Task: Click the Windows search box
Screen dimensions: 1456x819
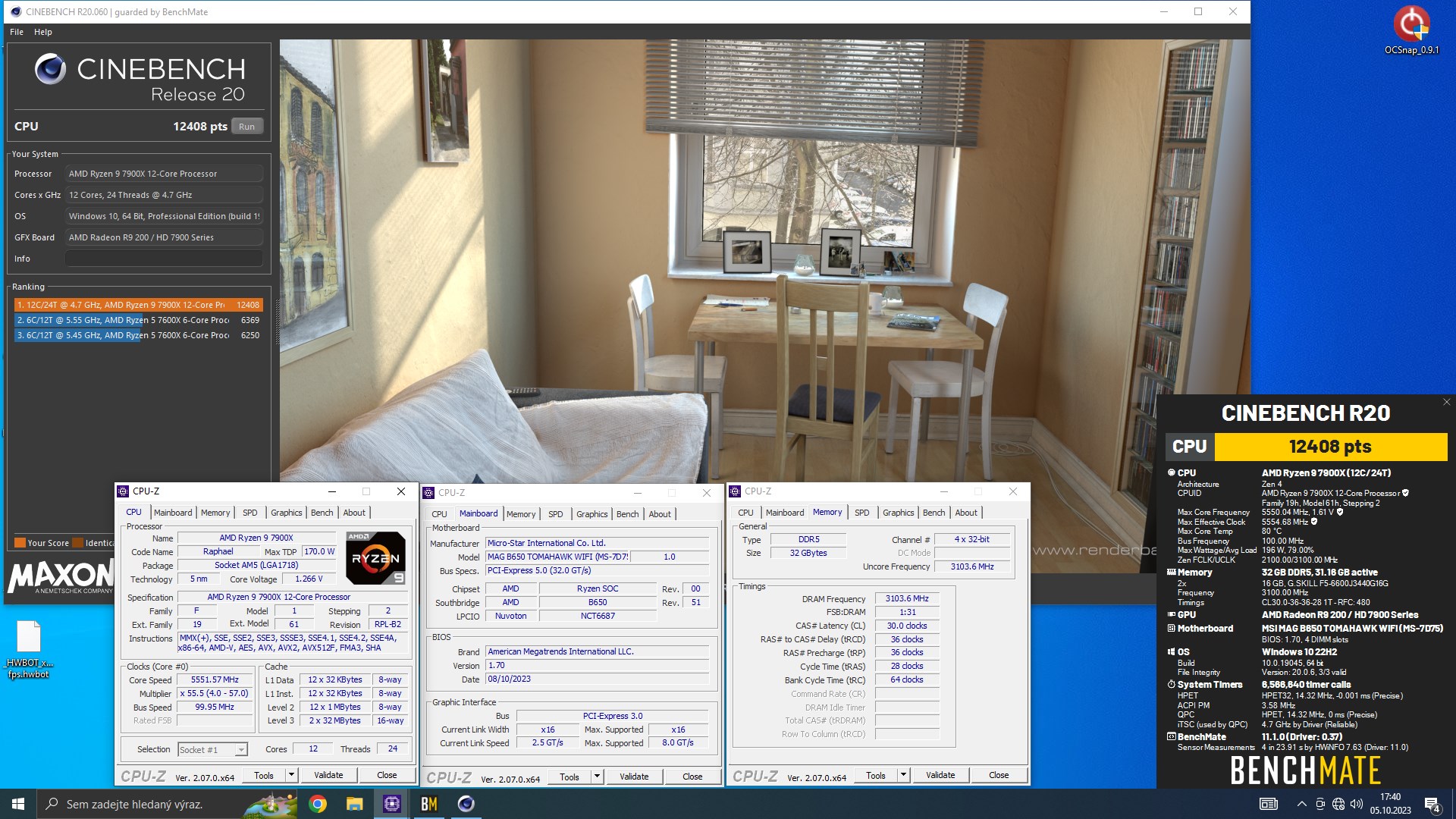Action: click(x=167, y=804)
